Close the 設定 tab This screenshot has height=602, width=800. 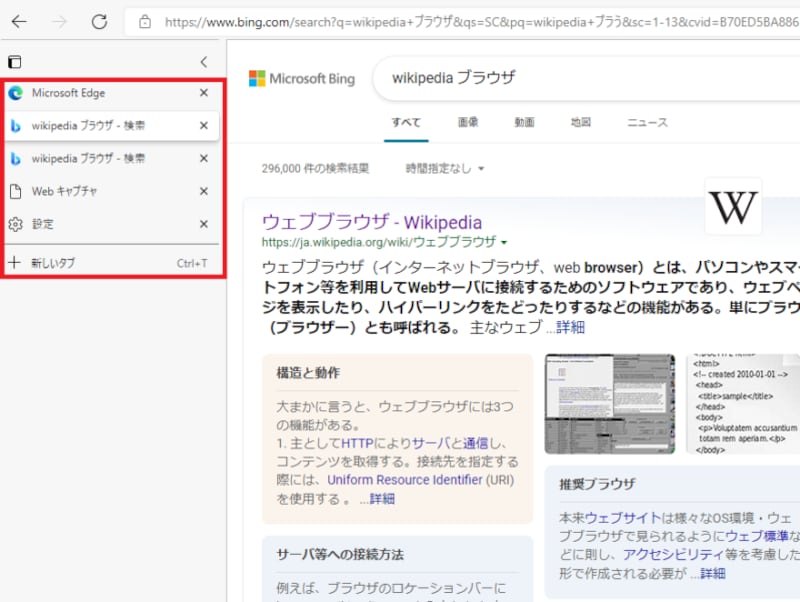click(x=204, y=224)
